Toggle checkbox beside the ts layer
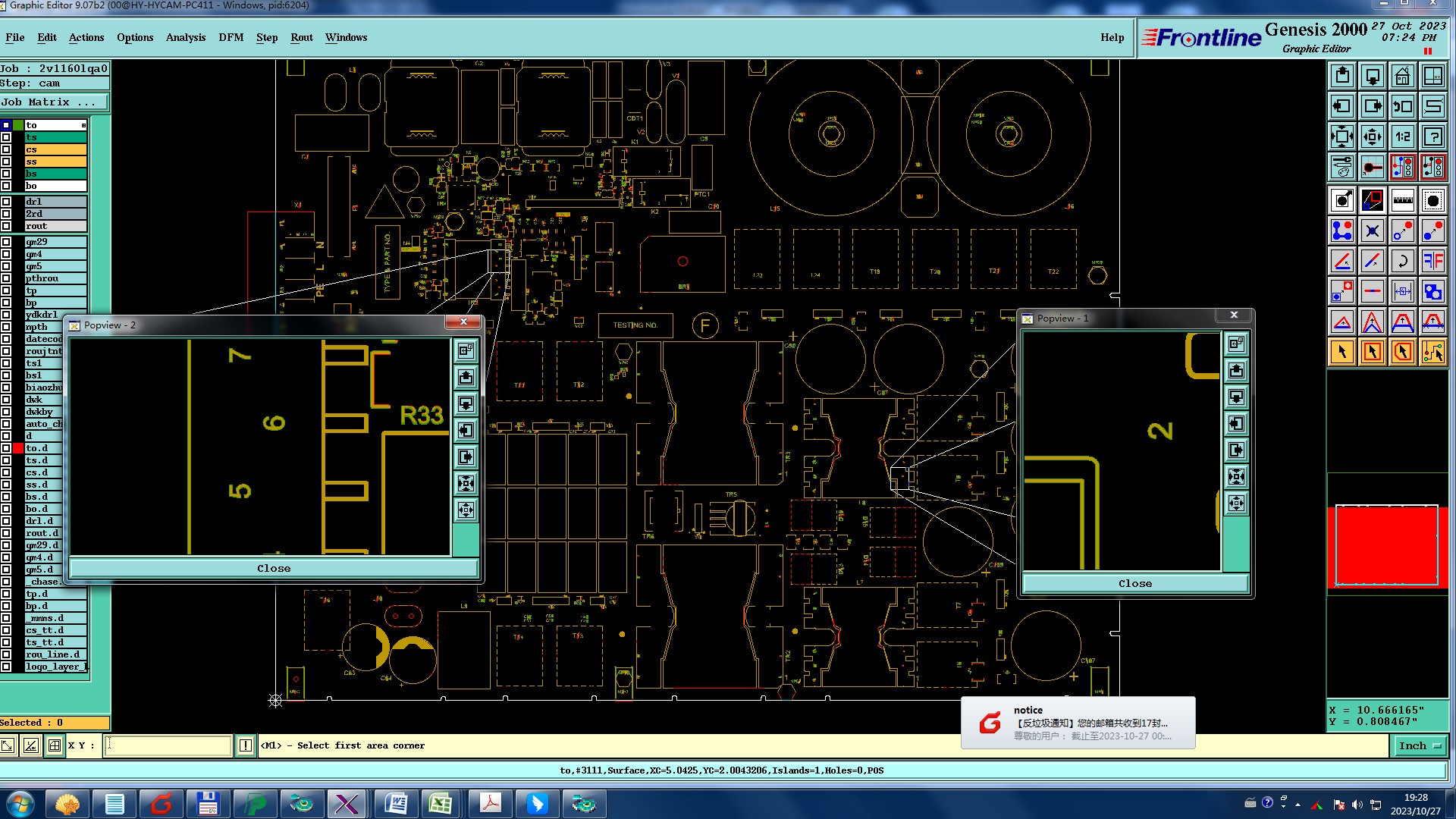 [x=6, y=137]
